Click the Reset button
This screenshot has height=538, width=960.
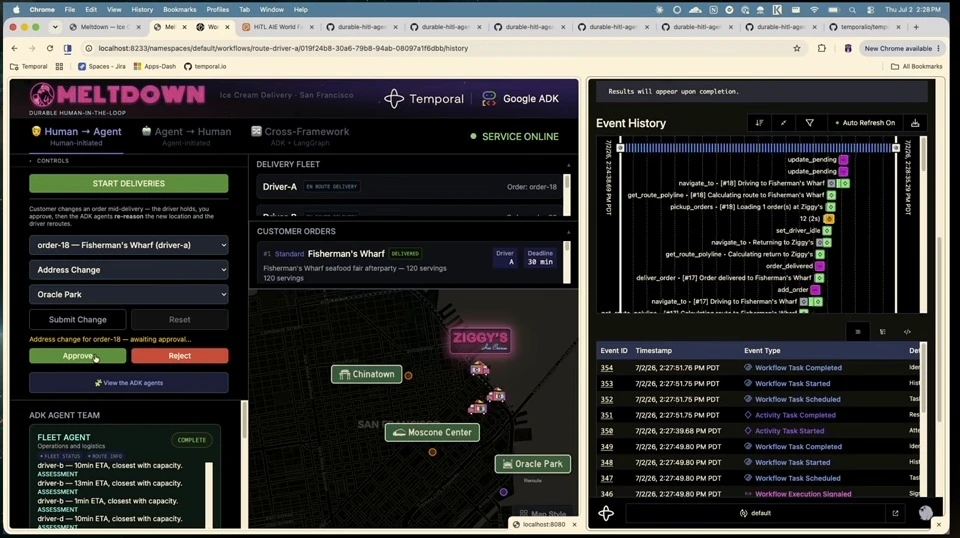(x=179, y=319)
